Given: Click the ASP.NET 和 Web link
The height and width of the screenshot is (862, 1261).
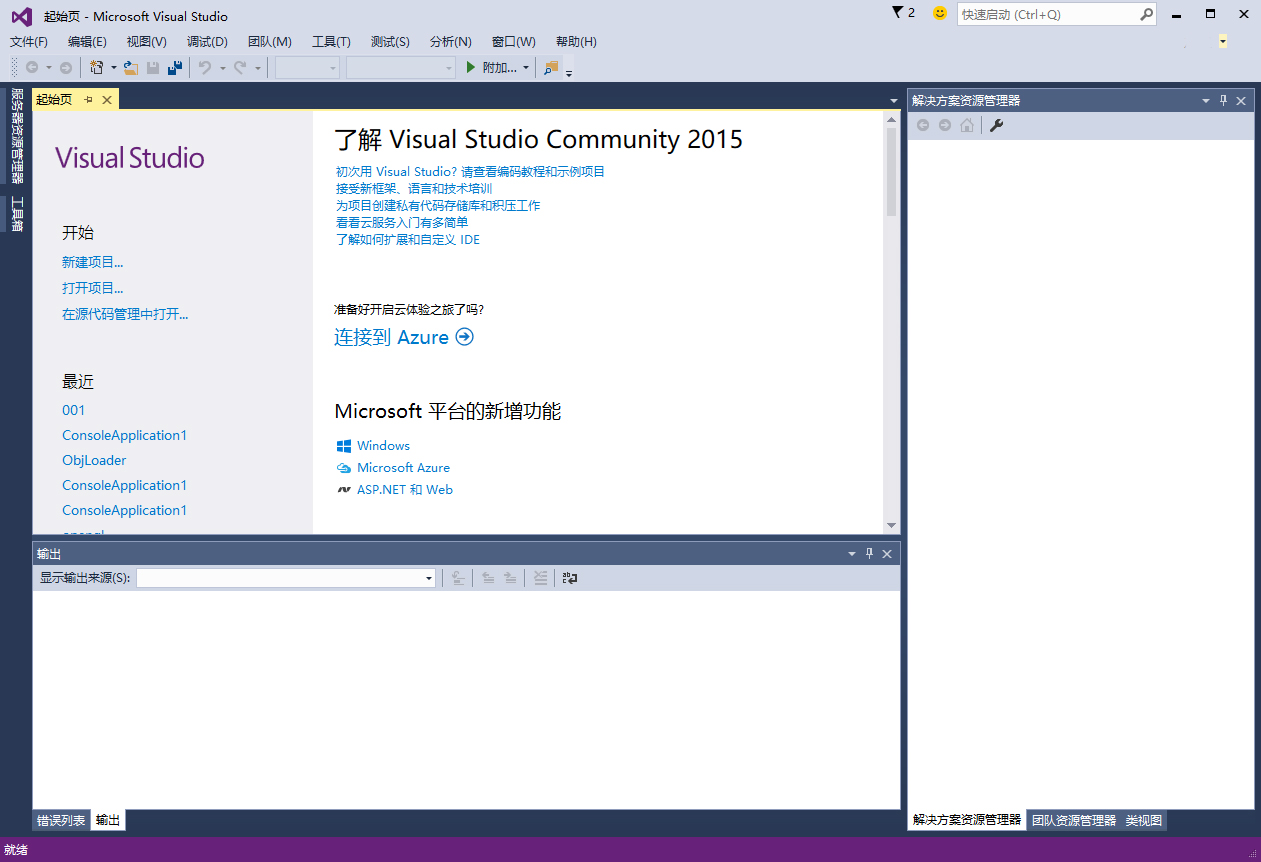Looking at the screenshot, I should tap(405, 489).
